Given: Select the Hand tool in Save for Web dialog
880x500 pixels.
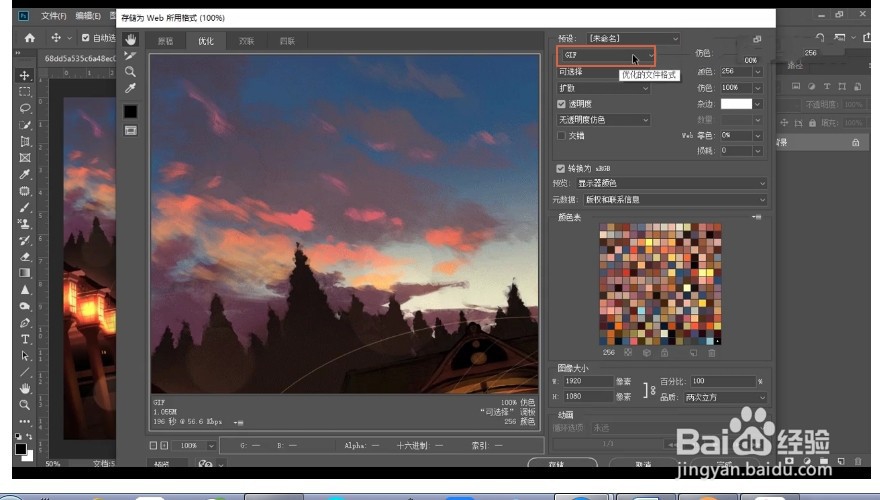Looking at the screenshot, I should click(130, 39).
